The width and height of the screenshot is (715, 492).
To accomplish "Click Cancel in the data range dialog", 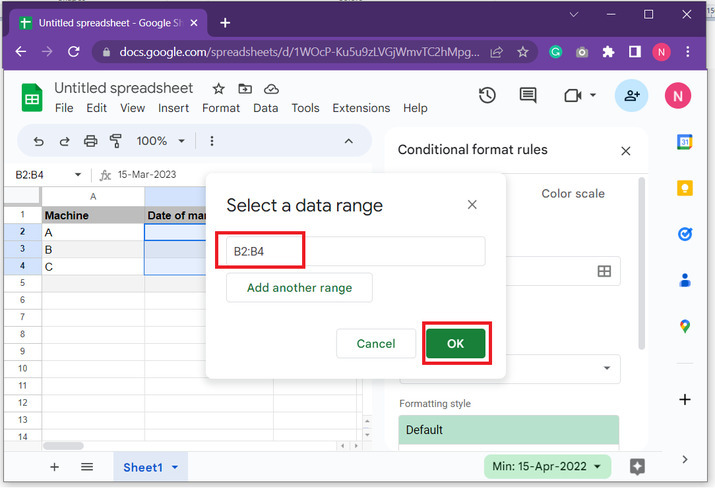I will click(x=376, y=343).
